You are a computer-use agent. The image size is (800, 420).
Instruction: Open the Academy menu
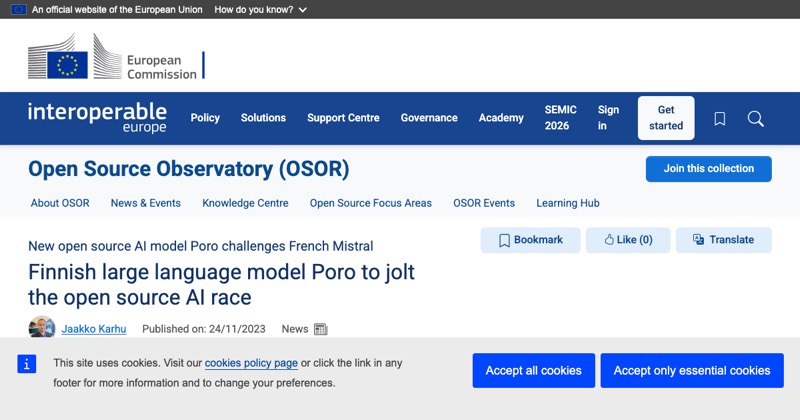coord(501,118)
